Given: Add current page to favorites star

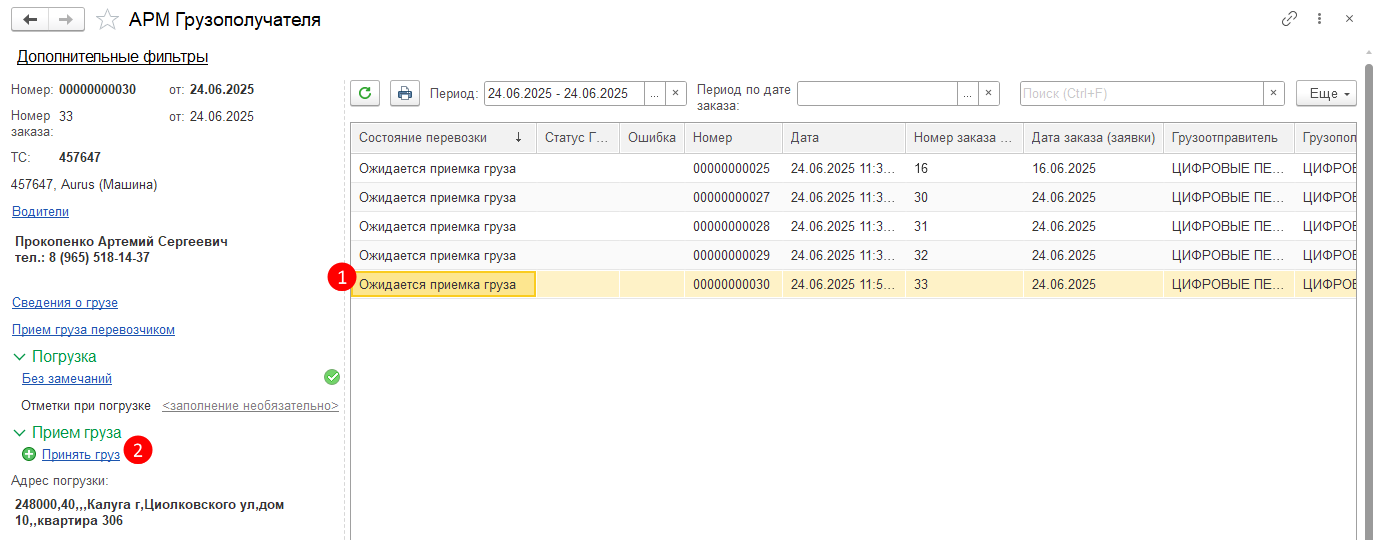Looking at the screenshot, I should pyautogui.click(x=107, y=20).
